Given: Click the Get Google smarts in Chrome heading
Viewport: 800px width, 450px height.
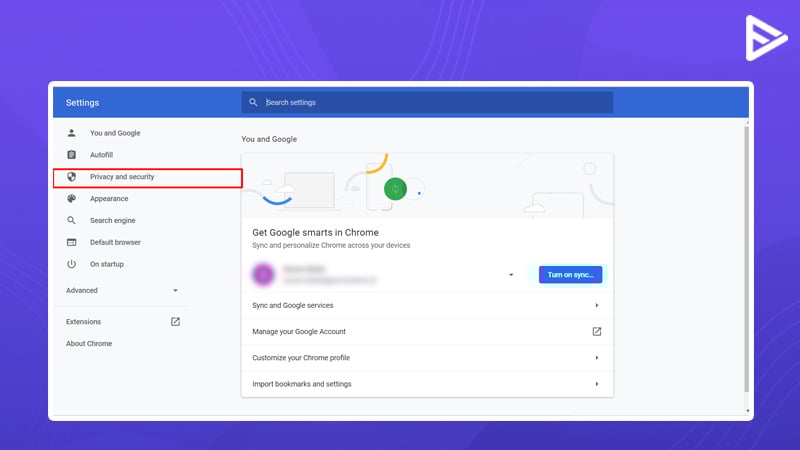Looking at the screenshot, I should 315,233.
